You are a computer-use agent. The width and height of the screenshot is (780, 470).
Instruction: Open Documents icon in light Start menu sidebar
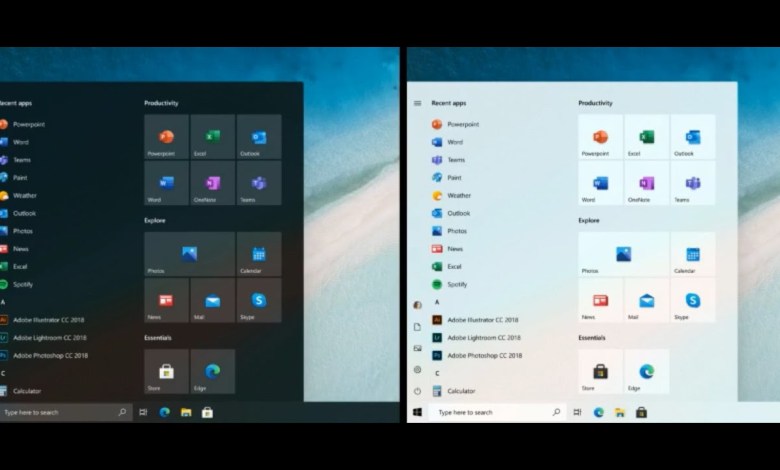pos(417,327)
